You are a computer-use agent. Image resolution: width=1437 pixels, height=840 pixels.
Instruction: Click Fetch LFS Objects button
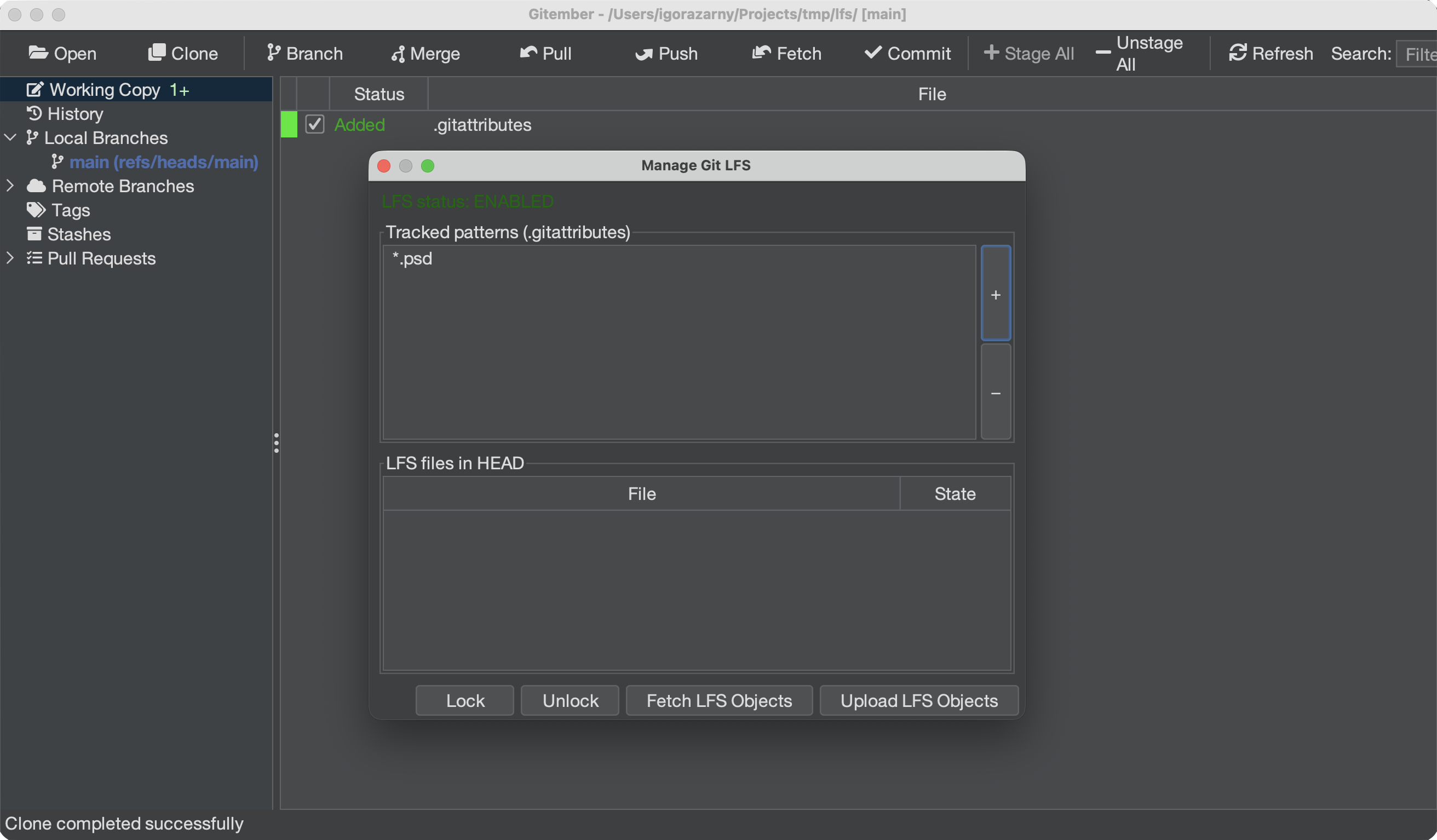tap(719, 700)
